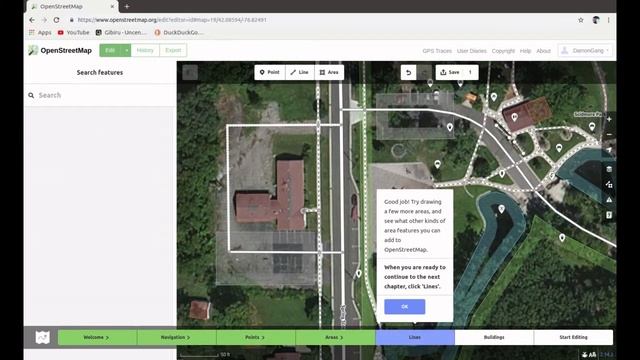Click OK in the walkthrough popup

404,307
